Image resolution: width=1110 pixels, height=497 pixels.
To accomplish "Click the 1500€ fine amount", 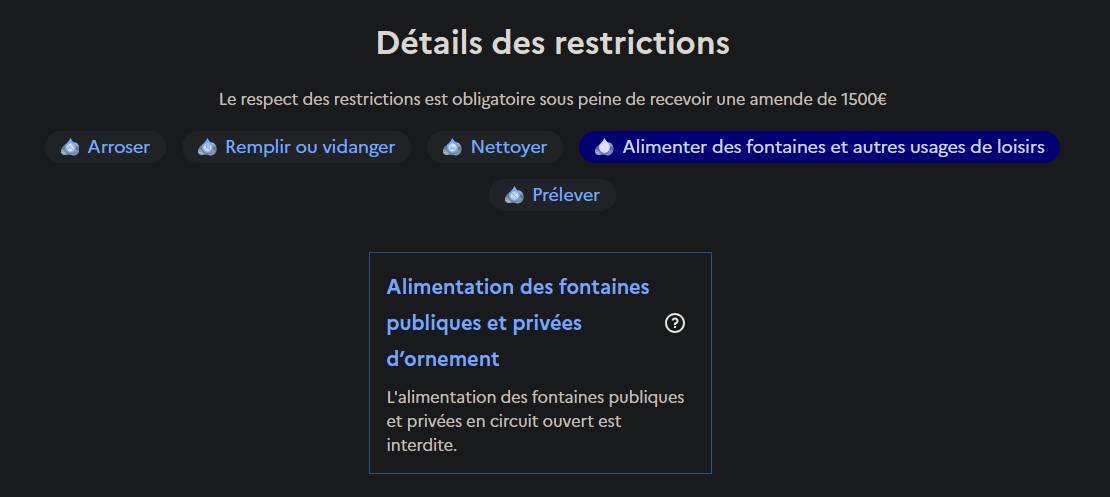I will pos(863,99).
